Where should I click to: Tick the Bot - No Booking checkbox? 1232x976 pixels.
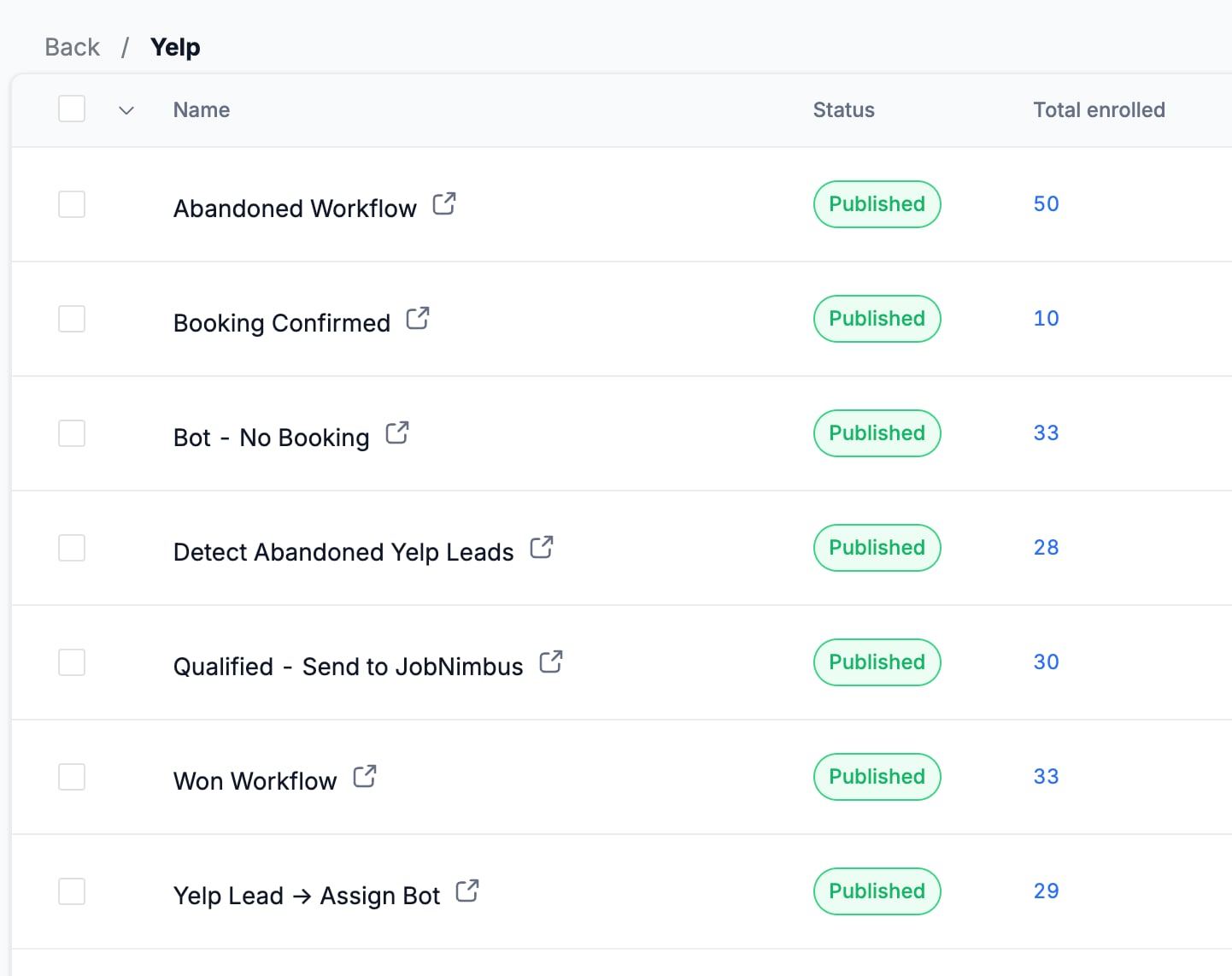pyautogui.click(x=72, y=433)
